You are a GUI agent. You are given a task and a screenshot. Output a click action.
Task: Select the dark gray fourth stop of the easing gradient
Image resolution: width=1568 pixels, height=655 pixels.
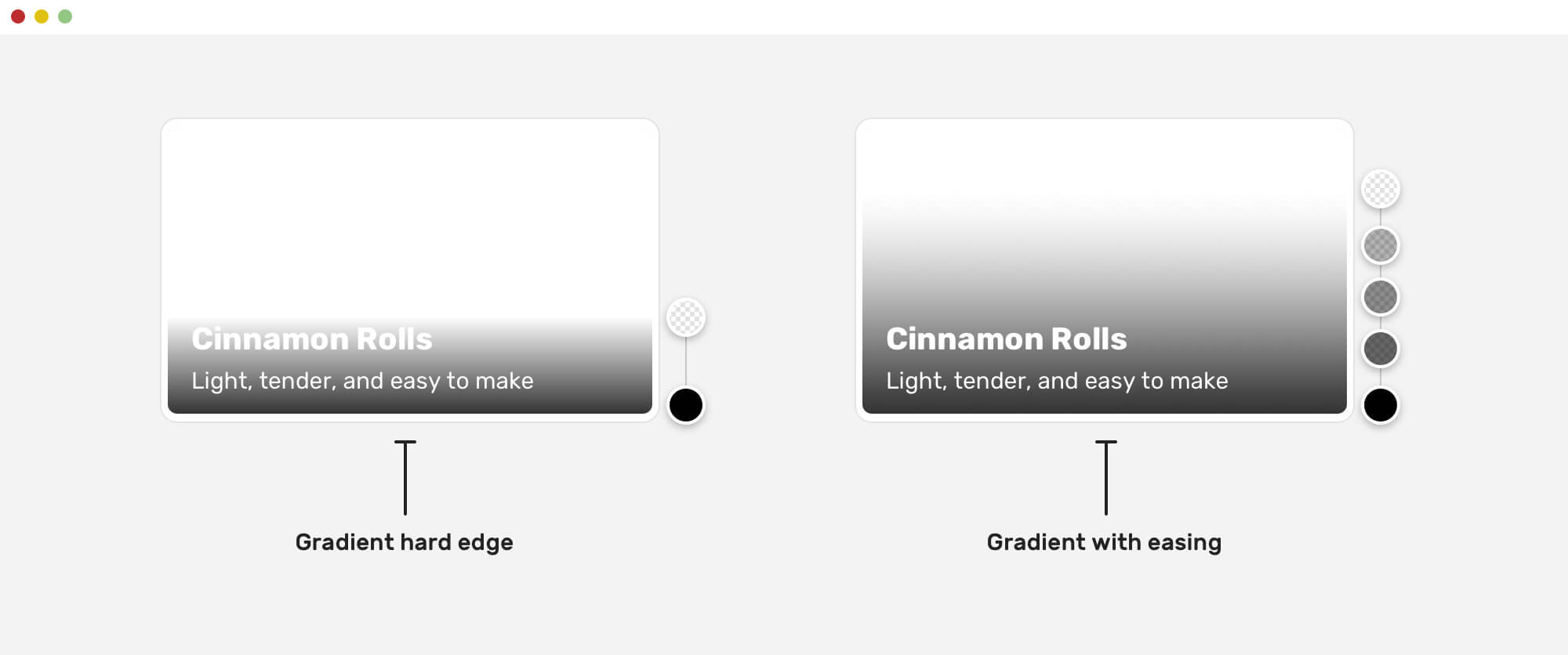[x=1381, y=349]
